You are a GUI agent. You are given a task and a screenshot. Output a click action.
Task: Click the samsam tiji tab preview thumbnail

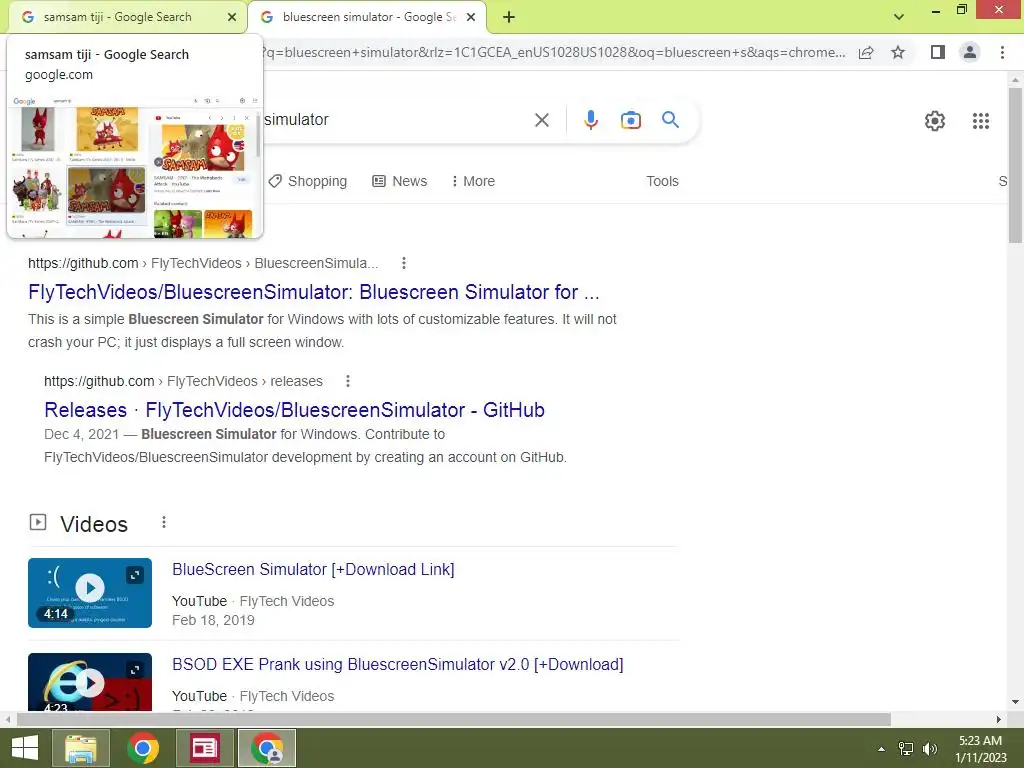[135, 166]
